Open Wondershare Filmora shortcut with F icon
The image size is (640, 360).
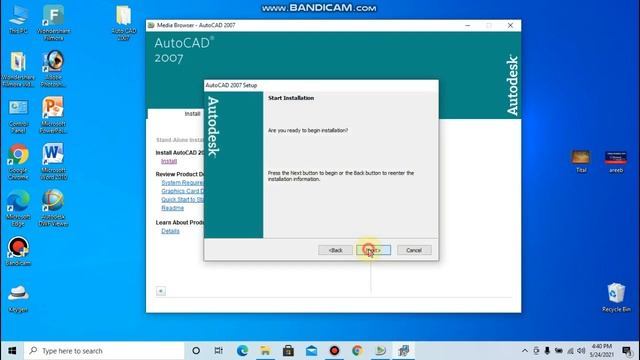point(53,22)
